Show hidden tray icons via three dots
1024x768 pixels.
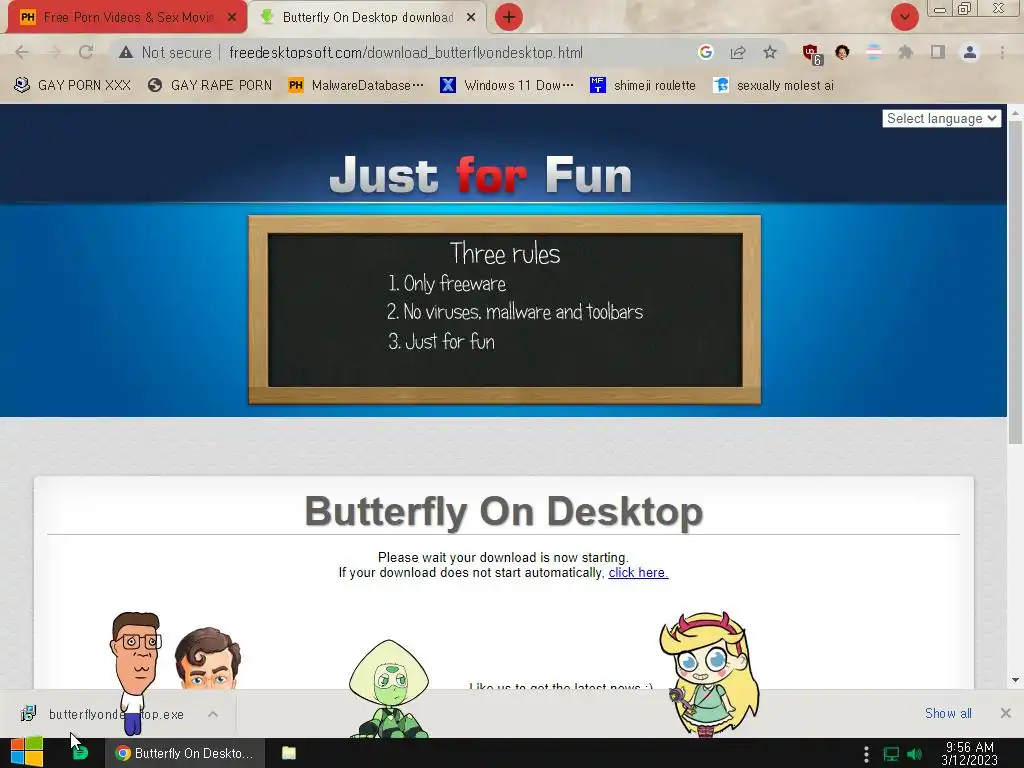866,754
